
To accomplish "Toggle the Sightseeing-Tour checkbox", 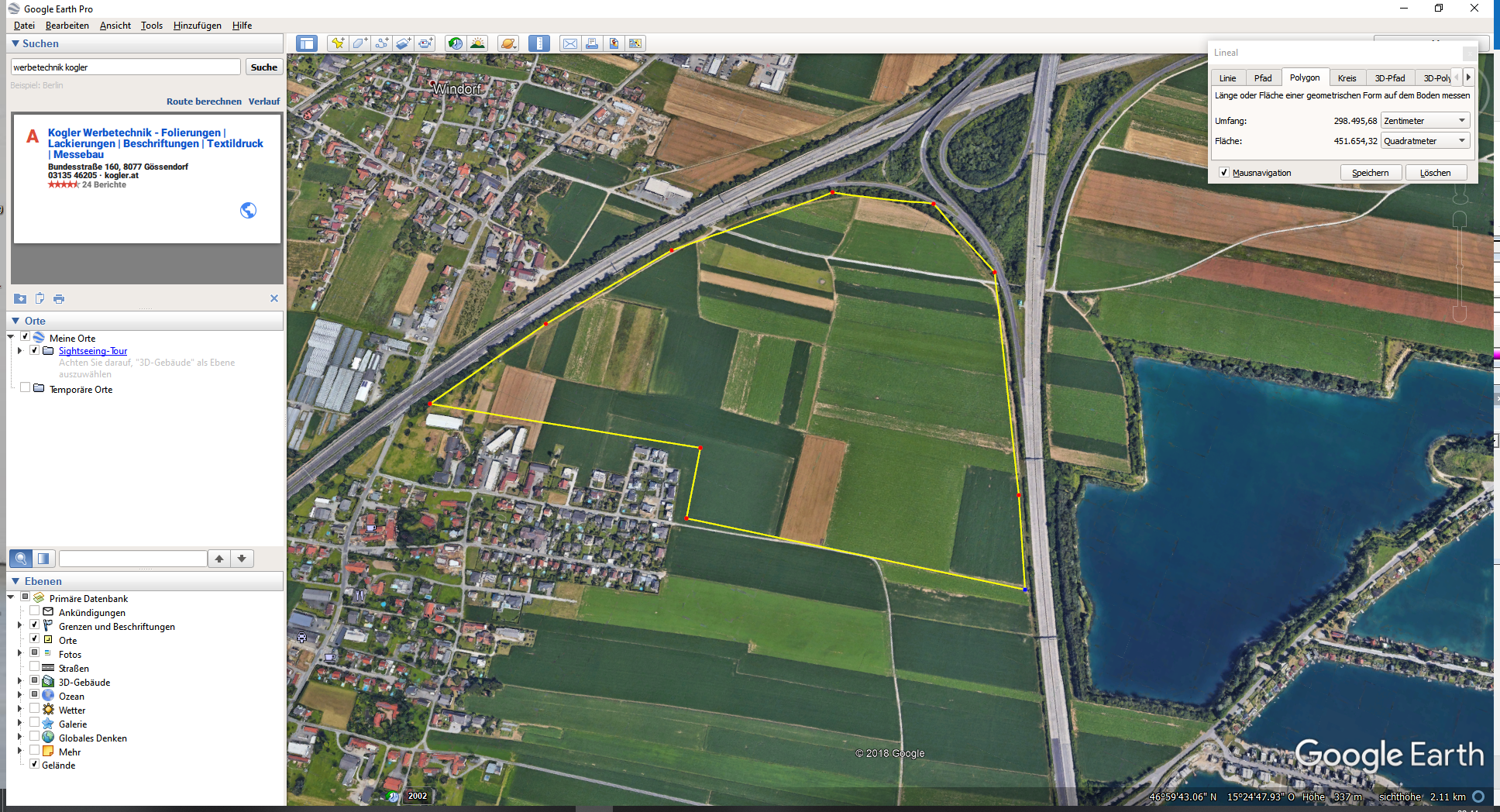I will pos(35,350).
